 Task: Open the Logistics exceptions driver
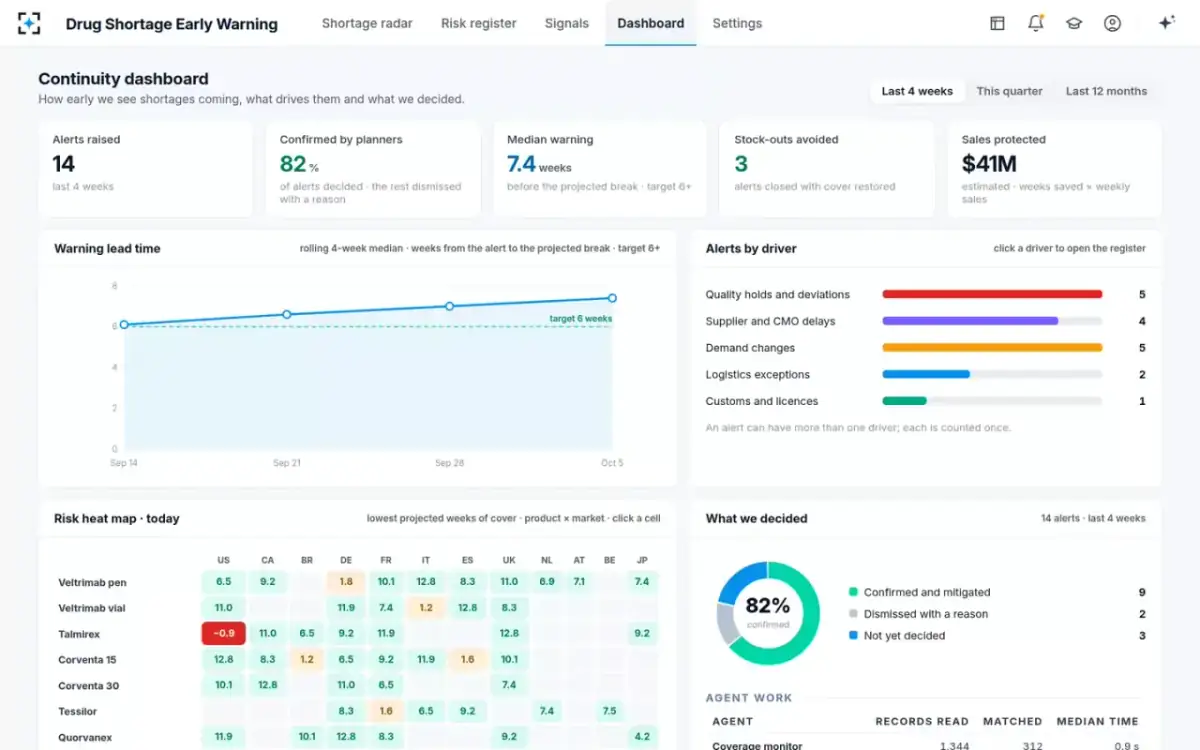click(926, 375)
